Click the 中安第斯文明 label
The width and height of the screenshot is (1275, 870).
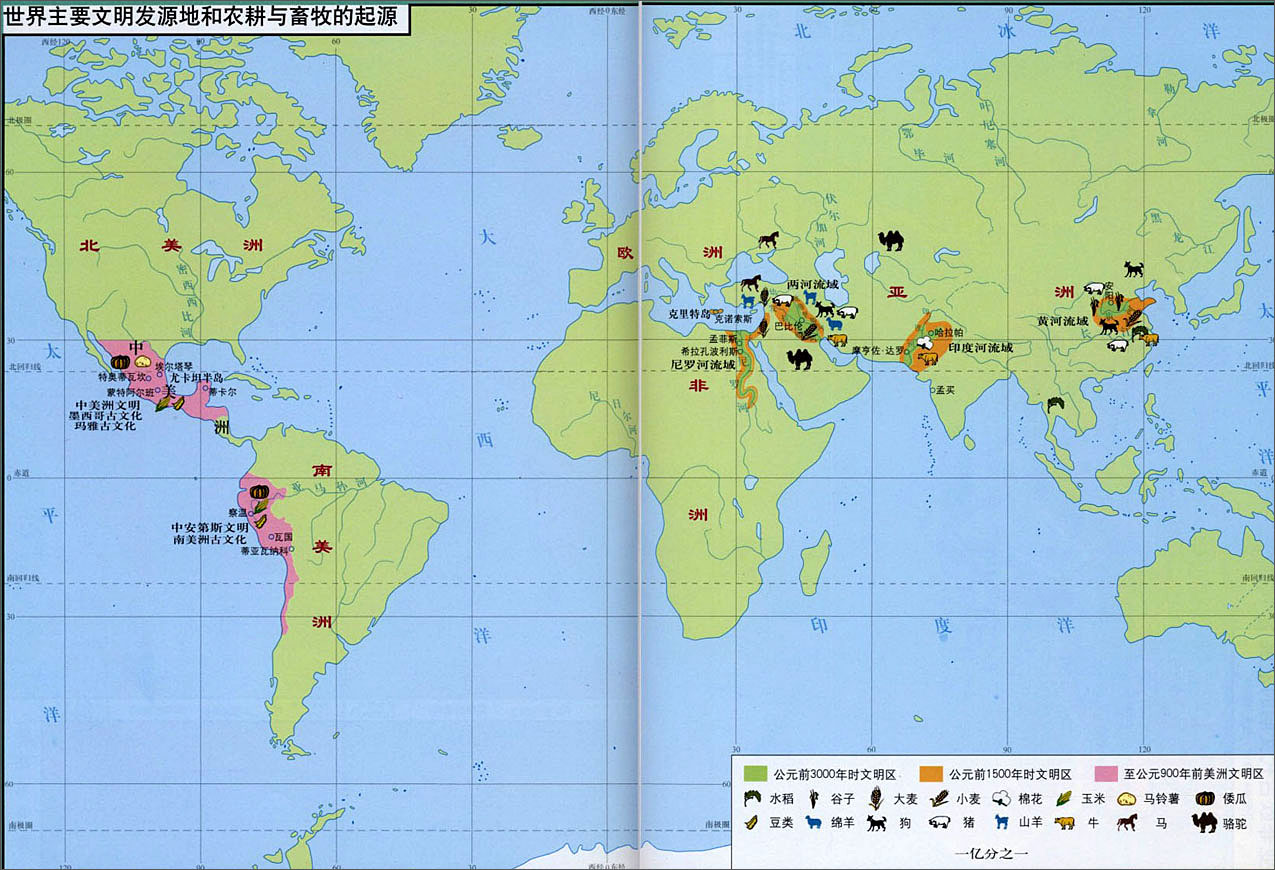pyautogui.click(x=209, y=527)
